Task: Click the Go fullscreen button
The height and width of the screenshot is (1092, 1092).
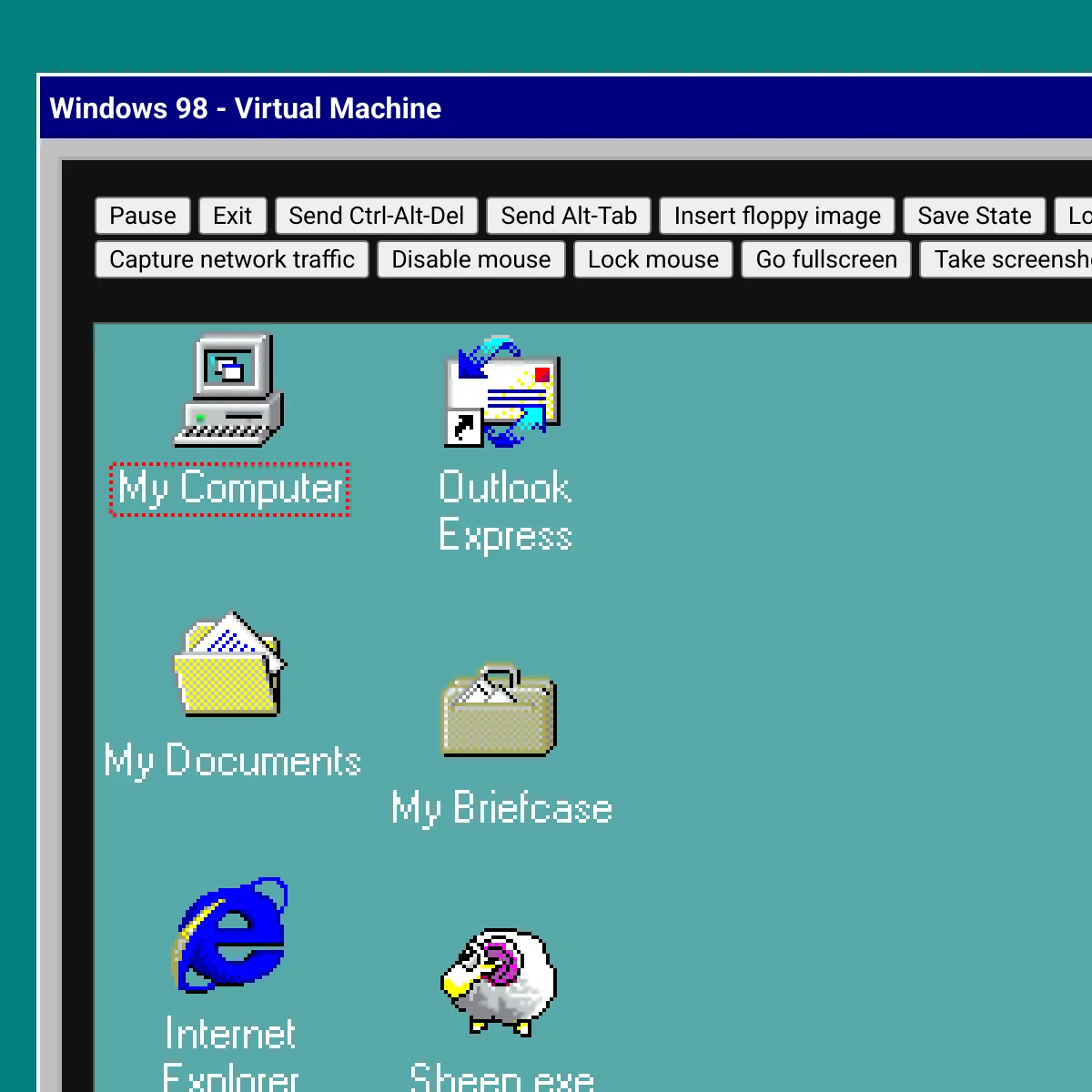Action: [826, 259]
